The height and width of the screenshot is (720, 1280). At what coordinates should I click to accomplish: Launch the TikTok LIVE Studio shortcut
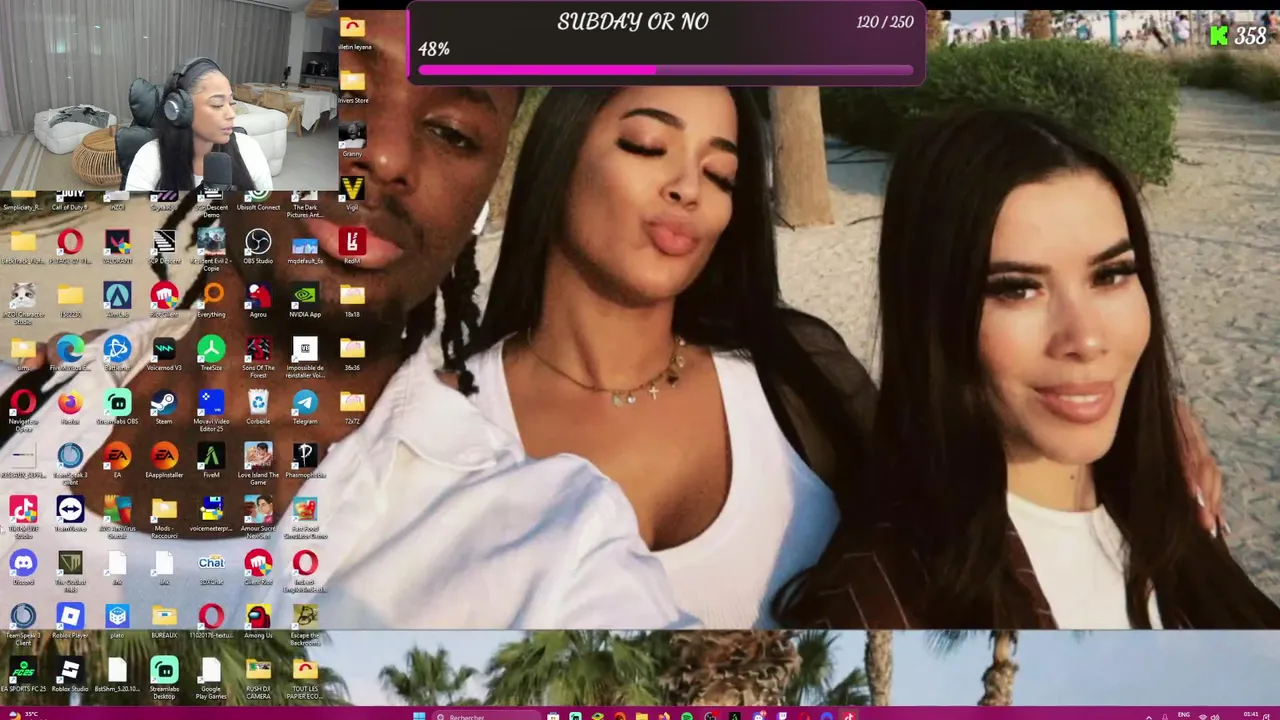pos(23,517)
